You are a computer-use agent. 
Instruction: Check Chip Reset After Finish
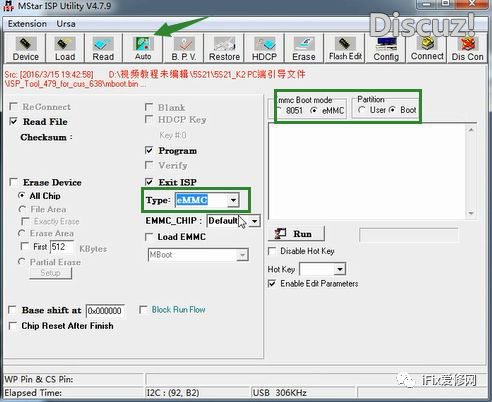[13, 326]
